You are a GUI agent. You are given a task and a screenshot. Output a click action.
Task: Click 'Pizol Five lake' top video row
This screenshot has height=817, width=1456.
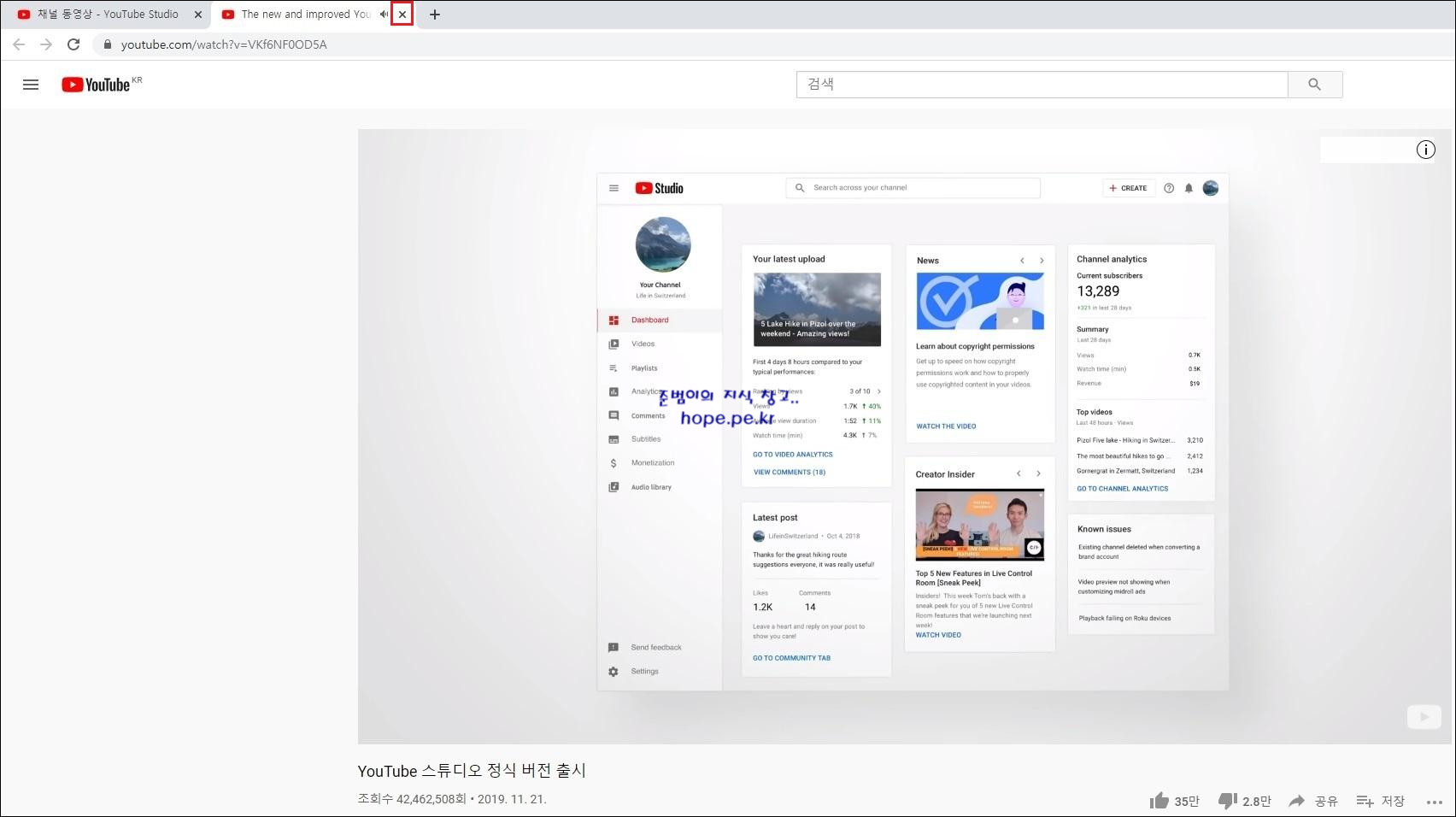tap(1140, 440)
